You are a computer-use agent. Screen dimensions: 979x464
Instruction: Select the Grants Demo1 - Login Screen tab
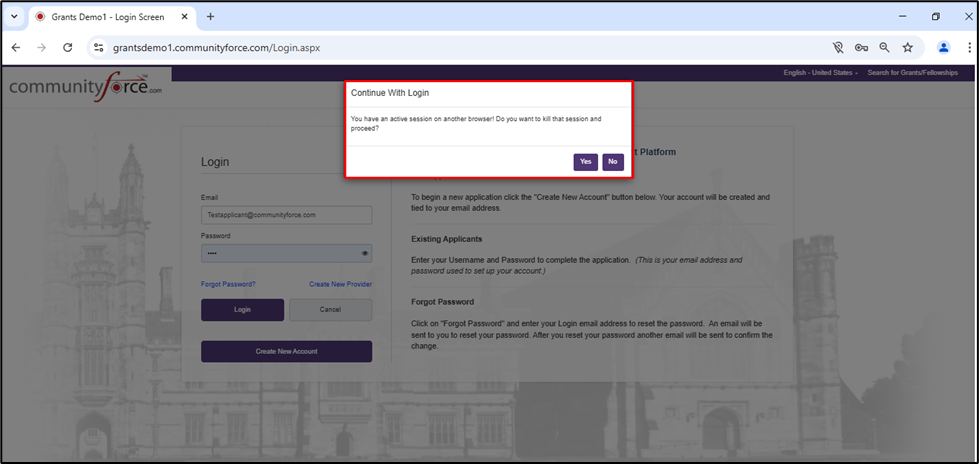100,17
